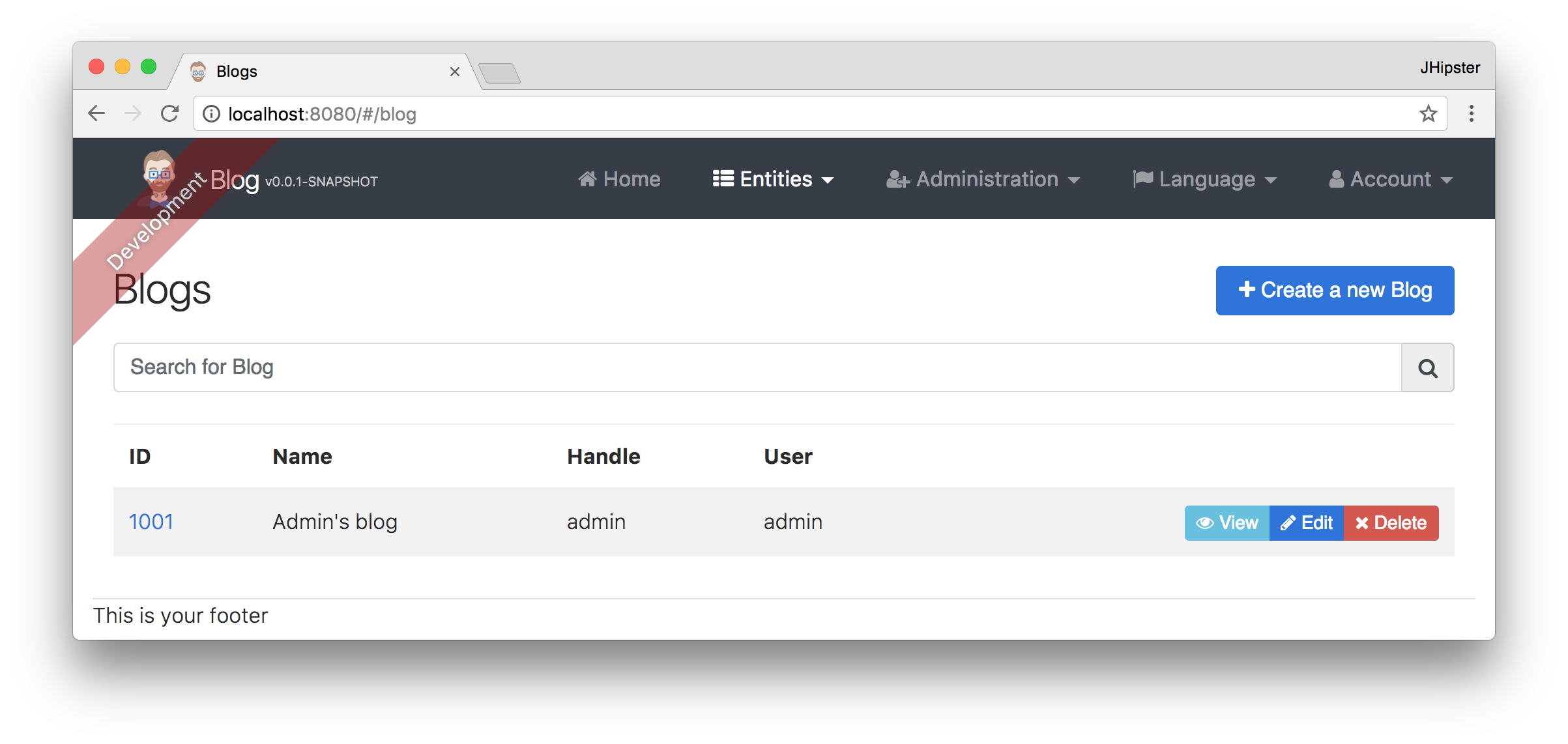Viewport: 1568px width, 744px height.
Task: Expand the Administration dropdown menu
Action: (x=983, y=180)
